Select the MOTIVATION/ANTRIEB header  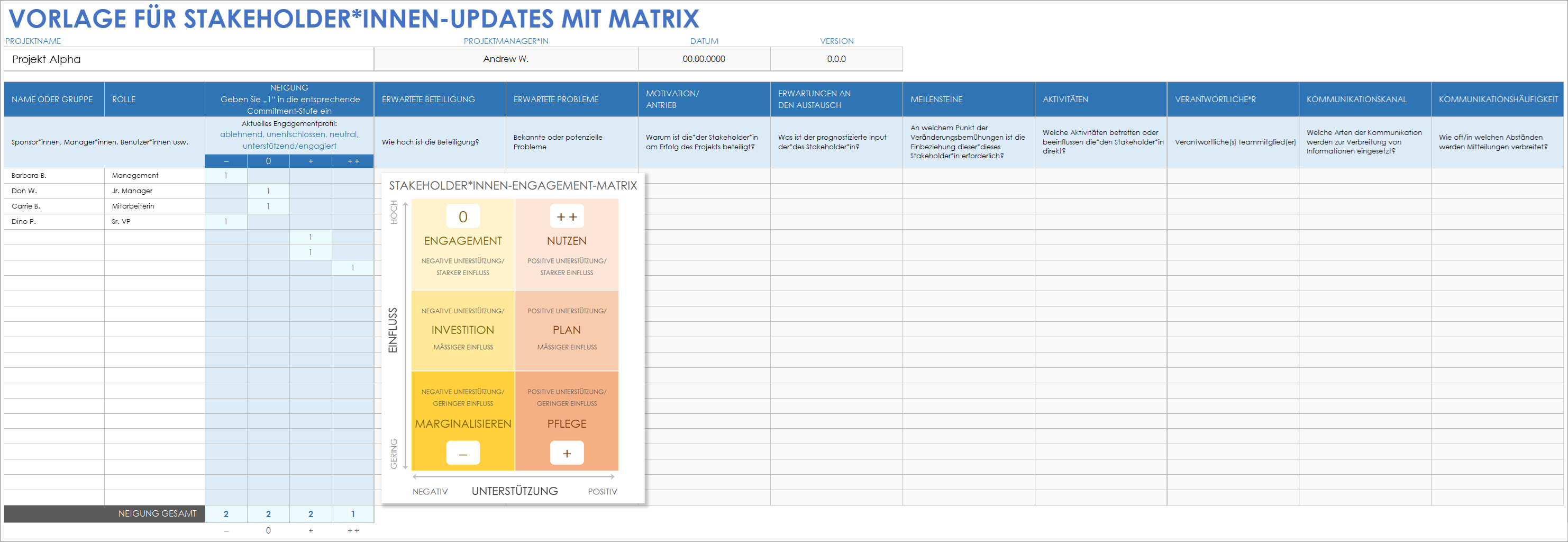click(x=704, y=100)
